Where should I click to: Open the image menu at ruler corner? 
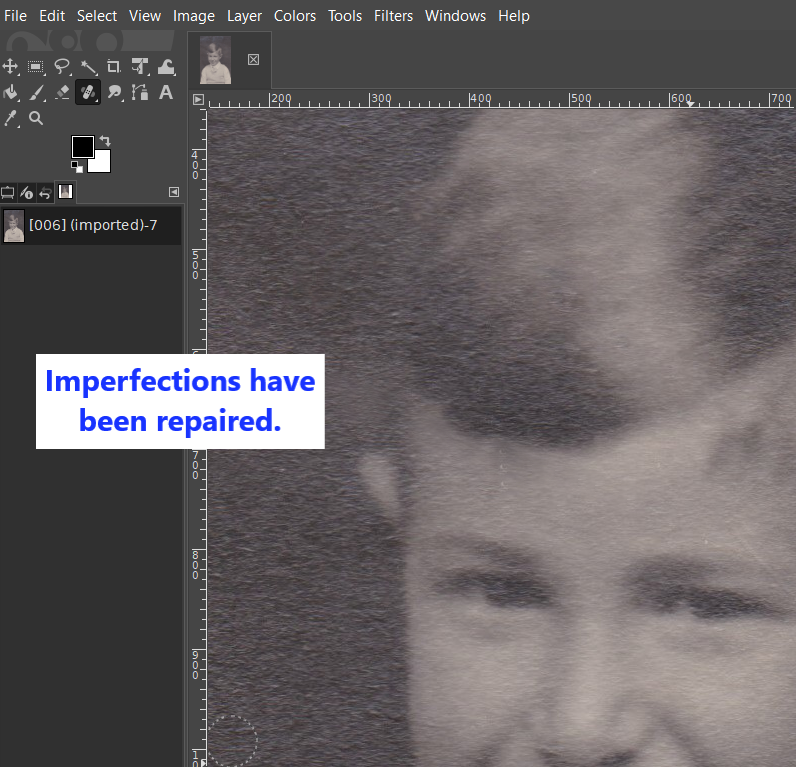(x=198, y=99)
